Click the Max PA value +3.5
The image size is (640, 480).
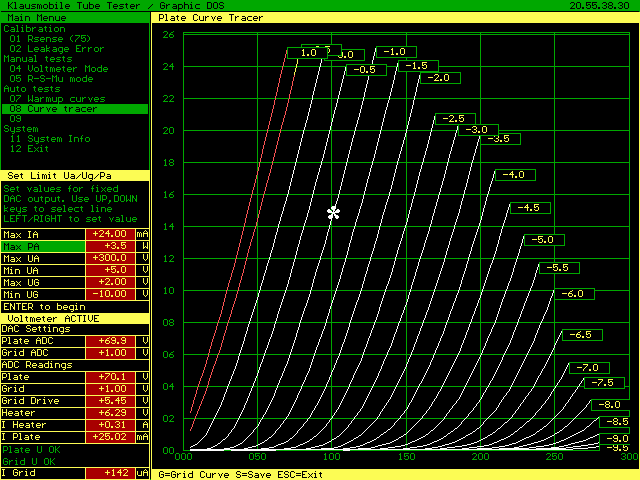[110, 246]
